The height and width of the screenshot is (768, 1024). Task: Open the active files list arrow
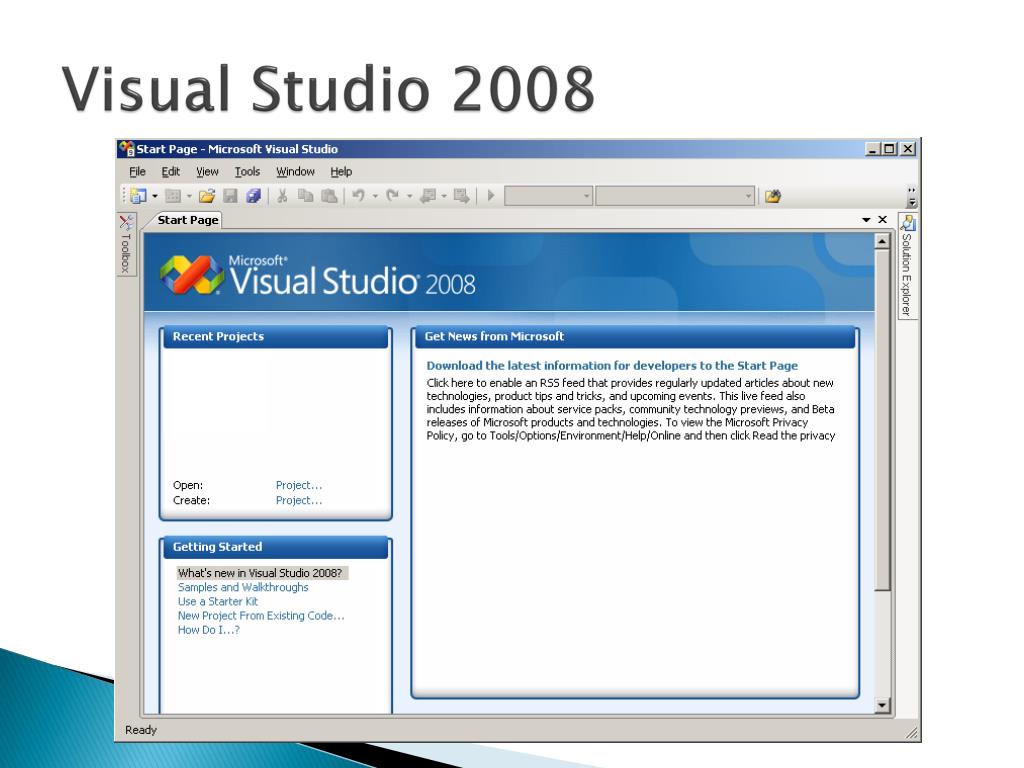tap(866, 220)
